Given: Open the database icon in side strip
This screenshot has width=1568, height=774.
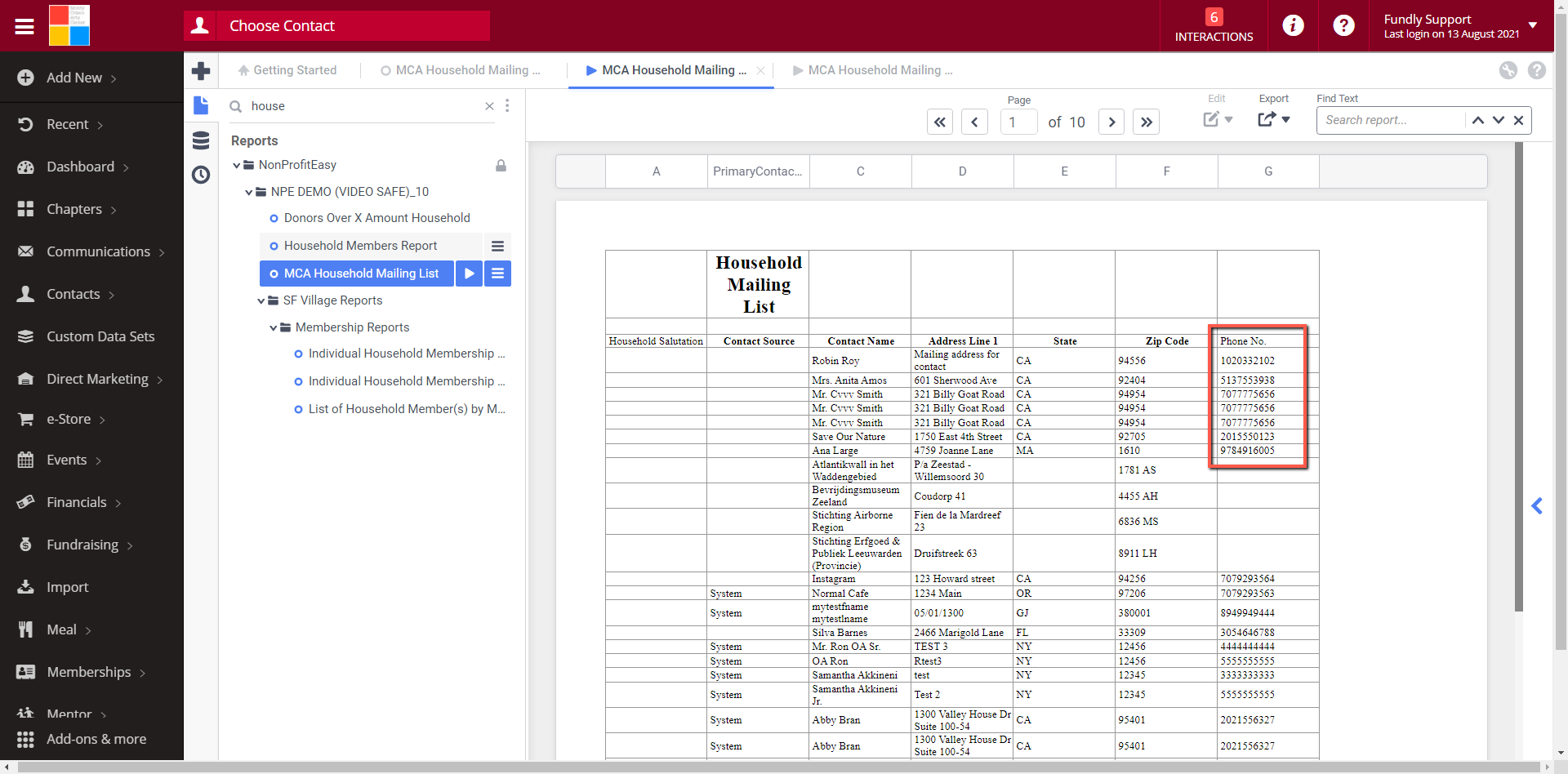Looking at the screenshot, I should coord(201,140).
